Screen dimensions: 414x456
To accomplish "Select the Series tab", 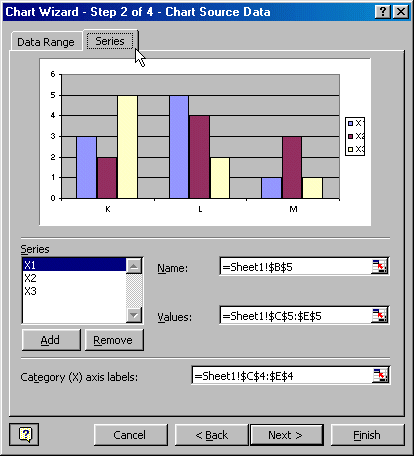I will click(110, 41).
